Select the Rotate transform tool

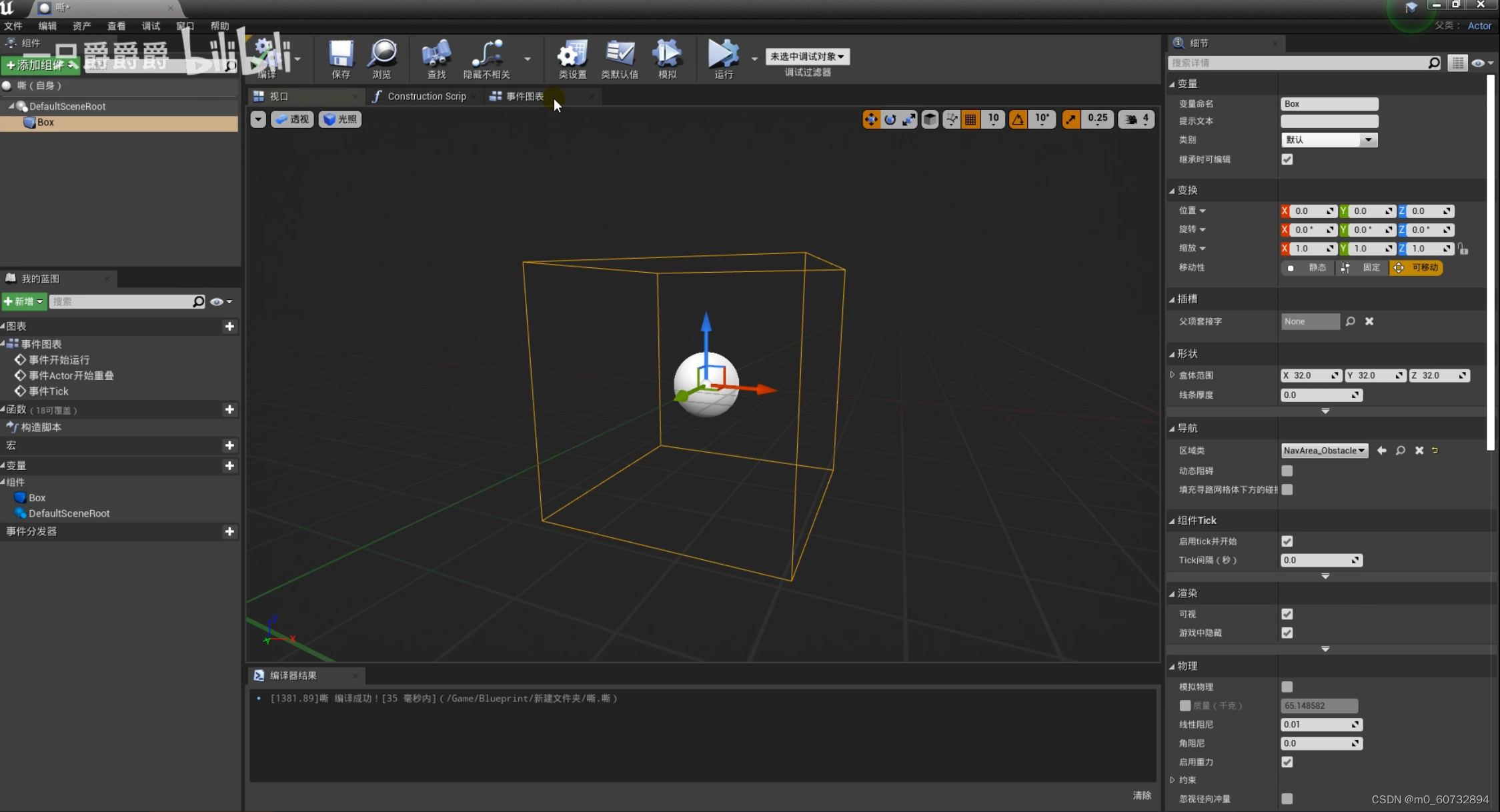pyautogui.click(x=891, y=119)
